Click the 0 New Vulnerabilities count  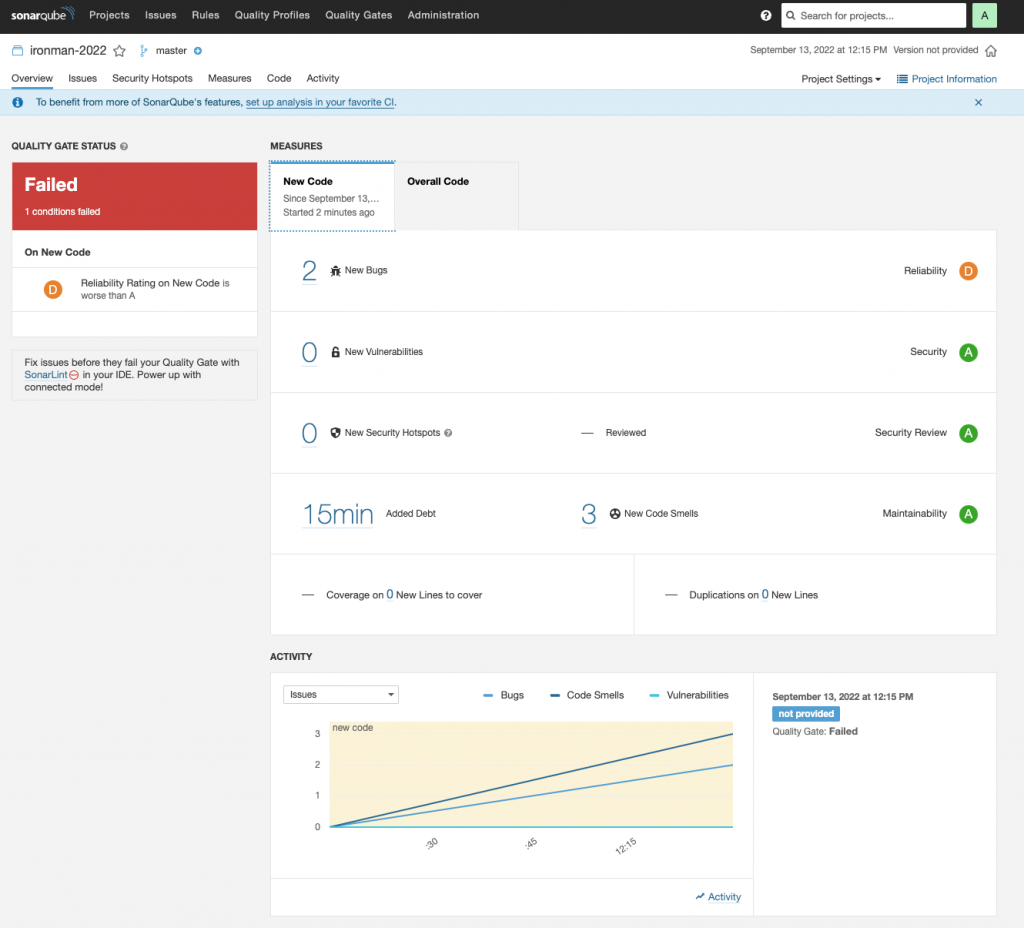pyautogui.click(x=309, y=352)
